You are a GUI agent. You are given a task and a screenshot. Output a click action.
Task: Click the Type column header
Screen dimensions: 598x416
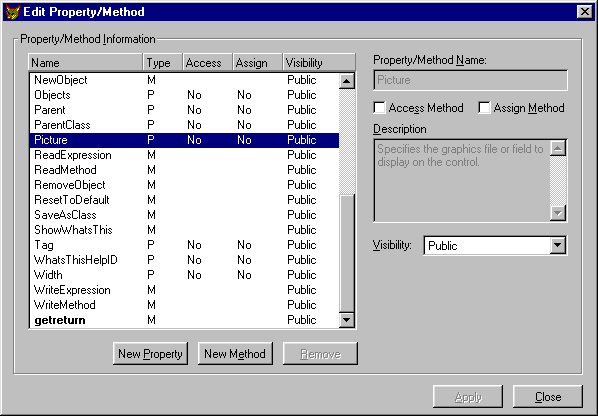pos(163,63)
